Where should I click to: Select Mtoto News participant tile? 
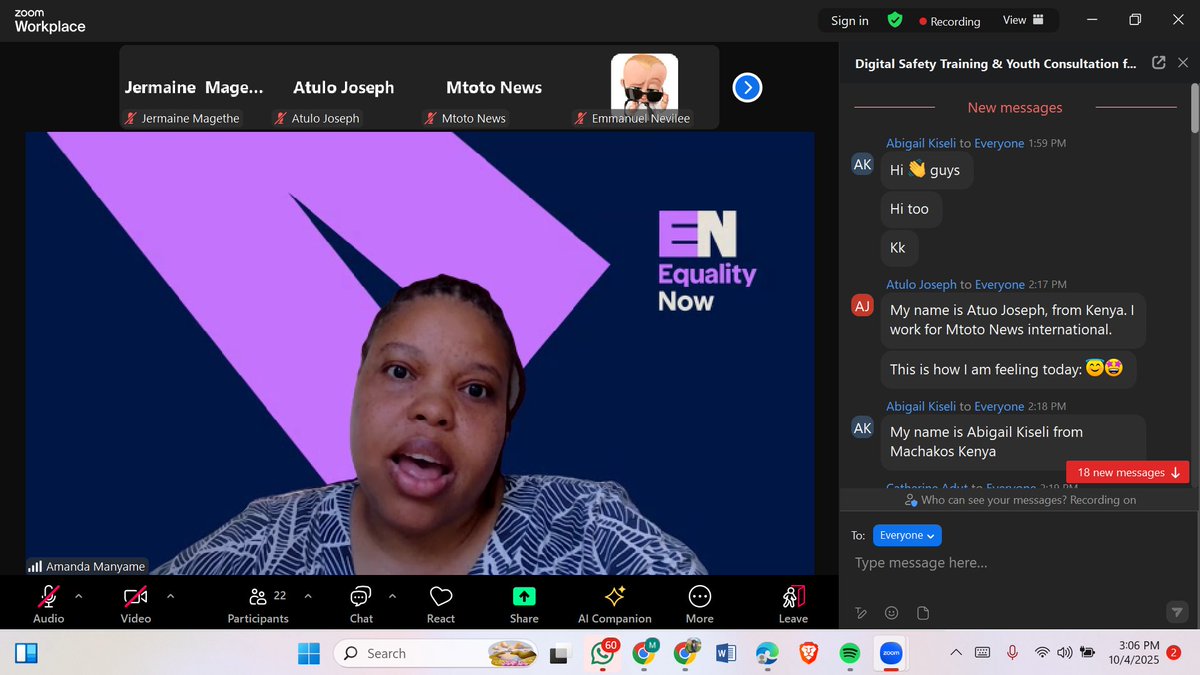pyautogui.click(x=494, y=88)
